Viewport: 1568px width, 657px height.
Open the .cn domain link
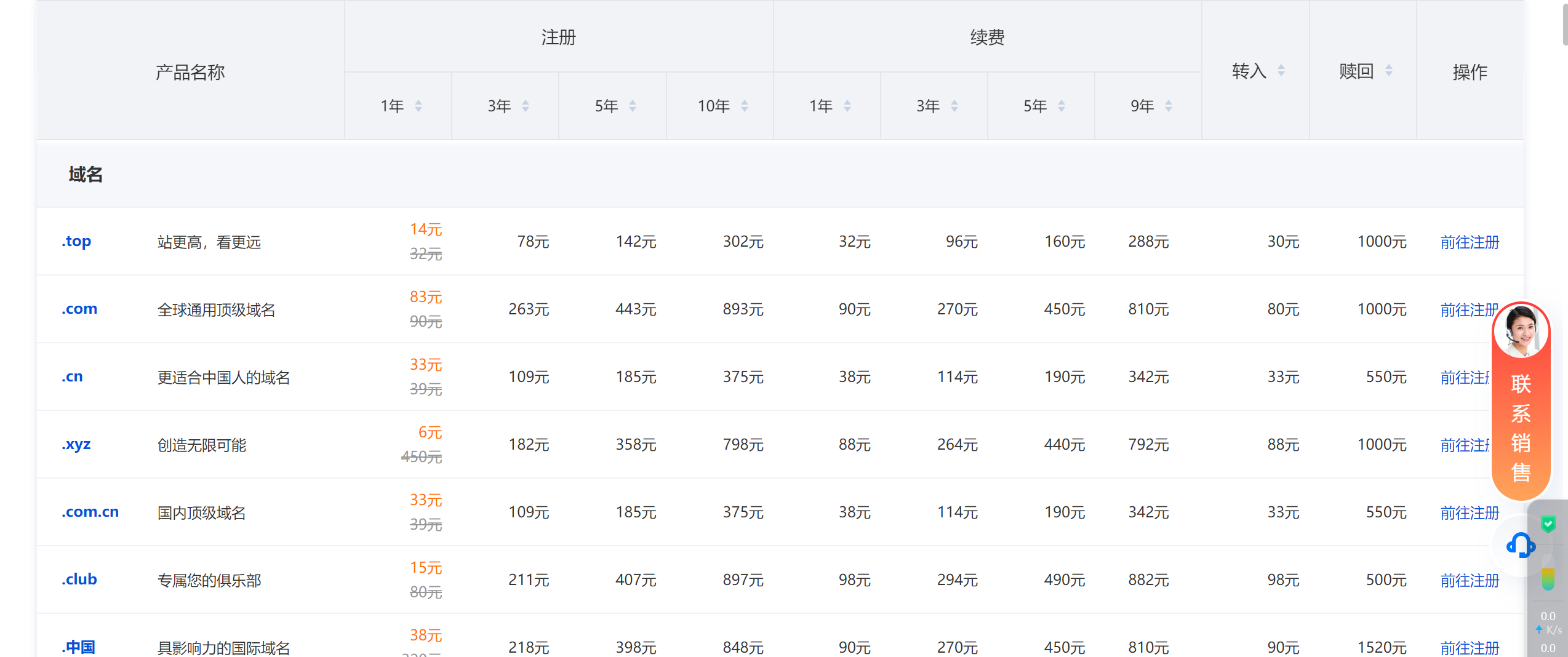pos(72,376)
